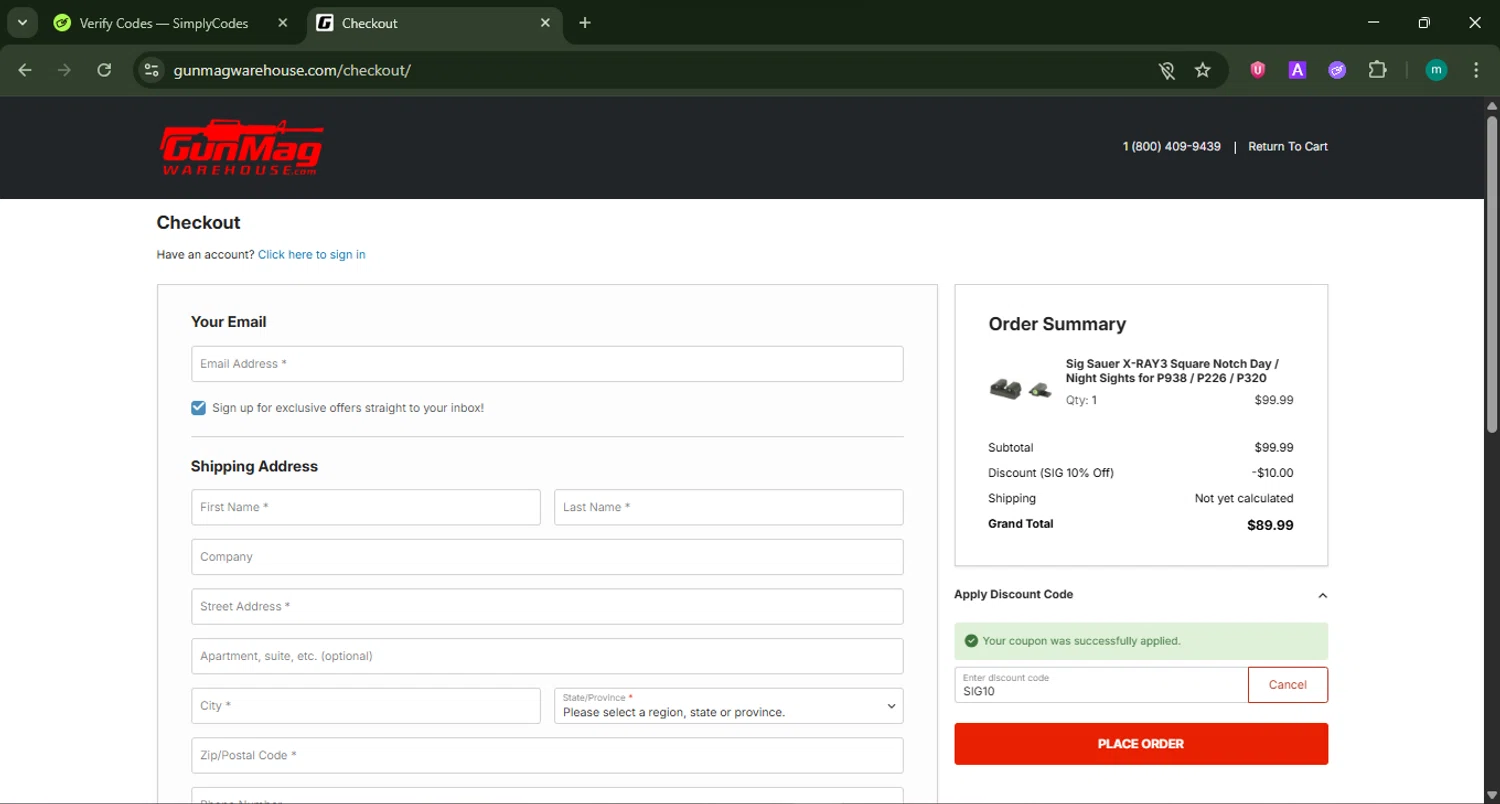Open the Extensions puzzle icon
Image resolution: width=1500 pixels, height=804 pixels.
tap(1377, 70)
